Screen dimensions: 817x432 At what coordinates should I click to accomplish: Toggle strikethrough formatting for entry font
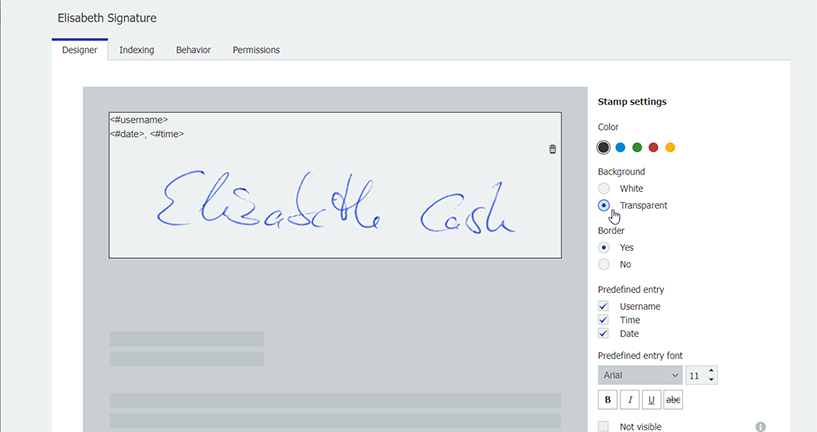pos(673,400)
